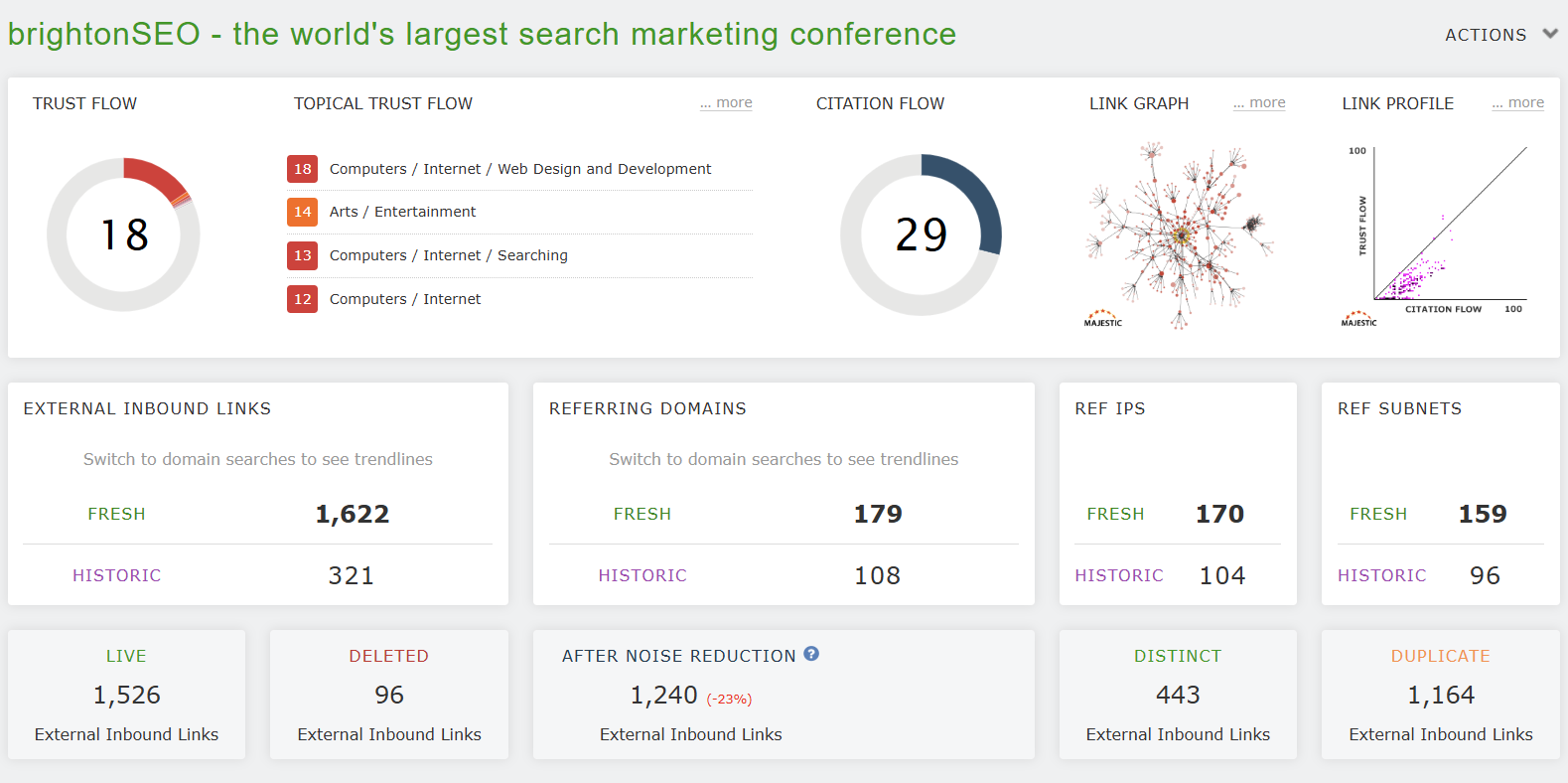
Task: Click the Trust Flow heading
Action: tap(84, 103)
